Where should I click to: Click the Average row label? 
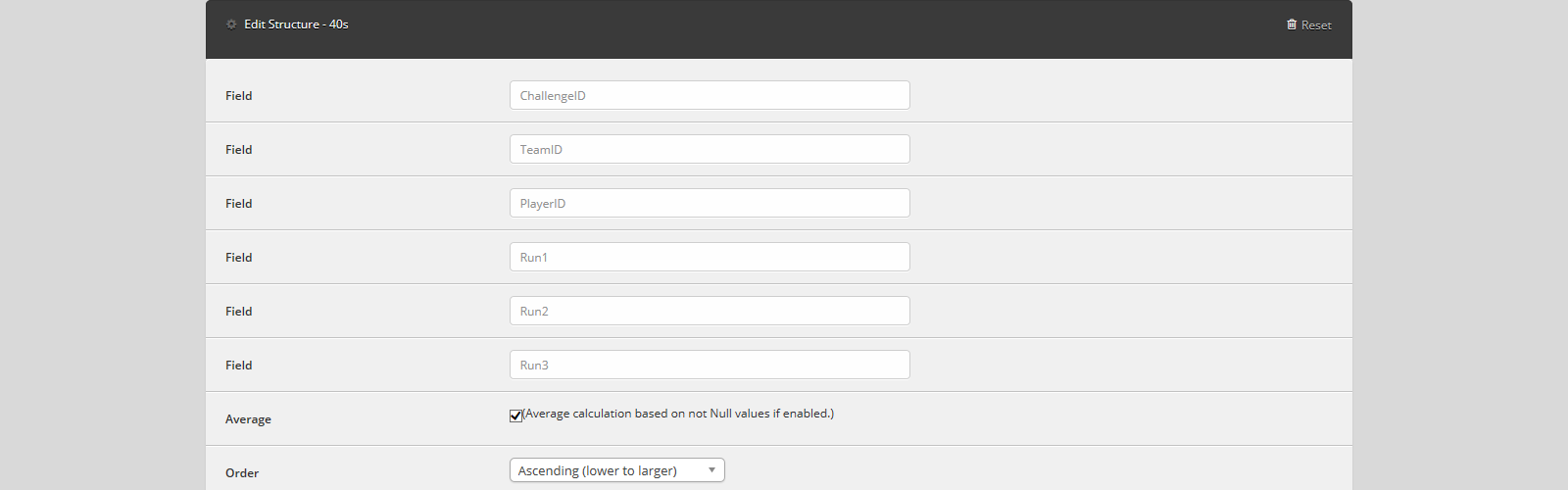[x=248, y=419]
